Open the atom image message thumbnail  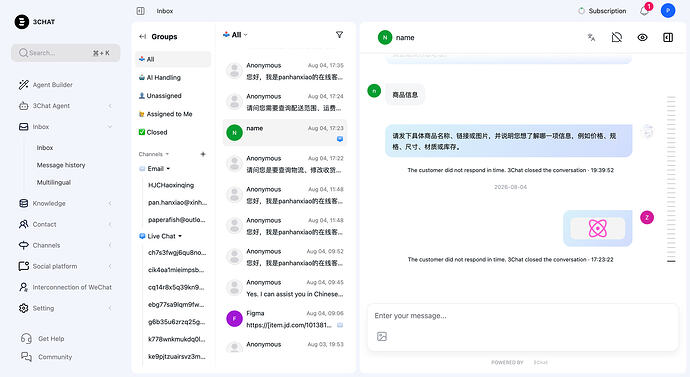[x=598, y=228]
